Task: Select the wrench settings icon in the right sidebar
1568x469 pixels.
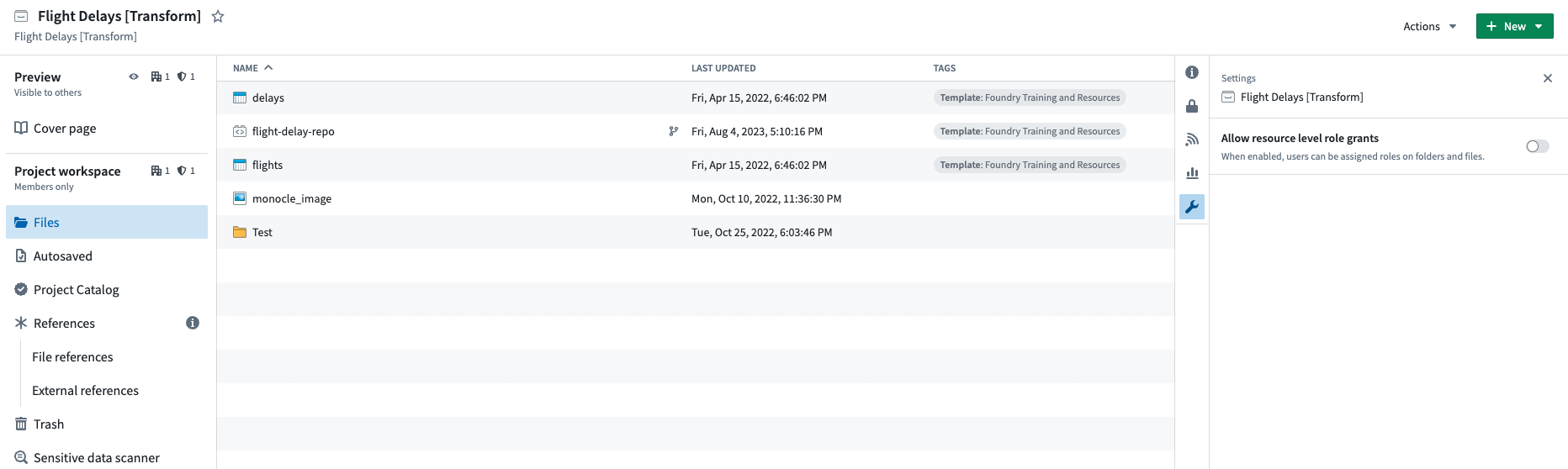Action: tap(1192, 207)
